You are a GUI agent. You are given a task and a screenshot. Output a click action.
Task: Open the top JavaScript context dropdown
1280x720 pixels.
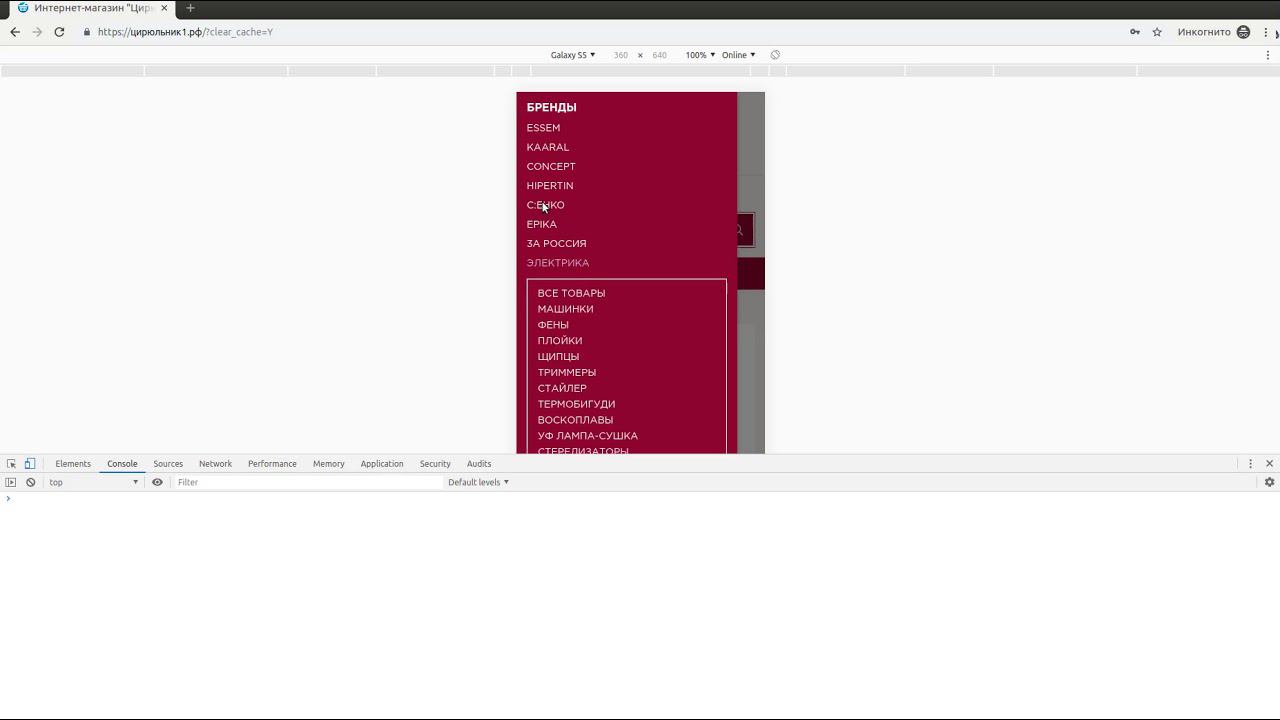(x=94, y=482)
